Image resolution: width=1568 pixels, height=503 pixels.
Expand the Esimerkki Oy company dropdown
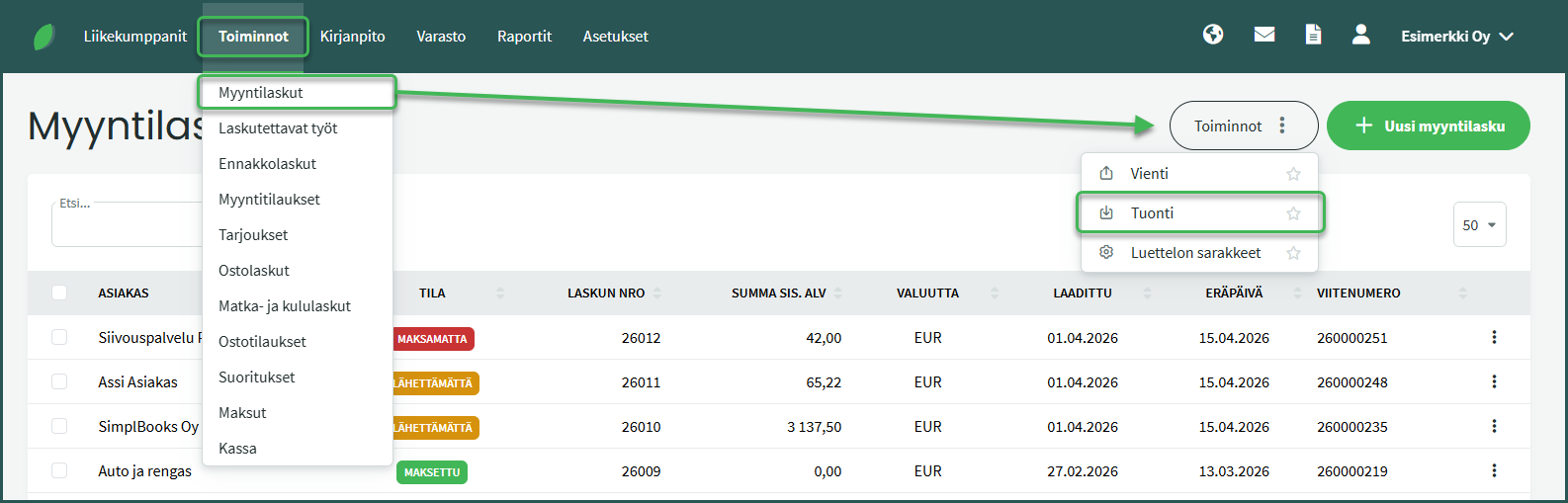pos(1457,36)
